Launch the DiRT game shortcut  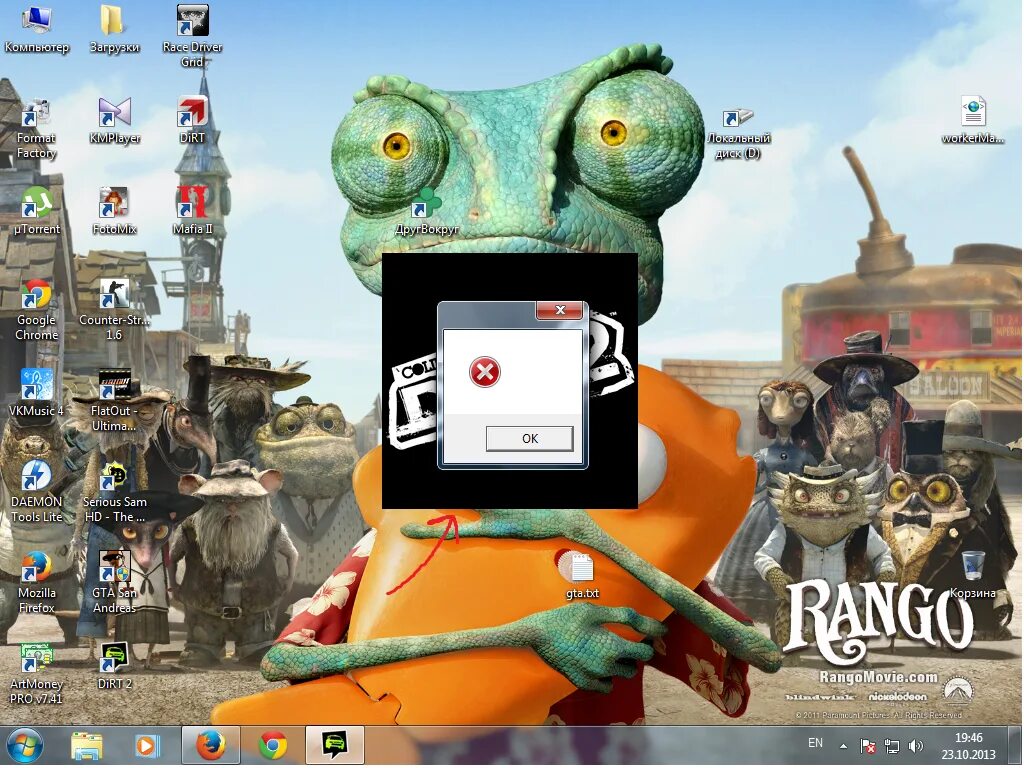(192, 121)
